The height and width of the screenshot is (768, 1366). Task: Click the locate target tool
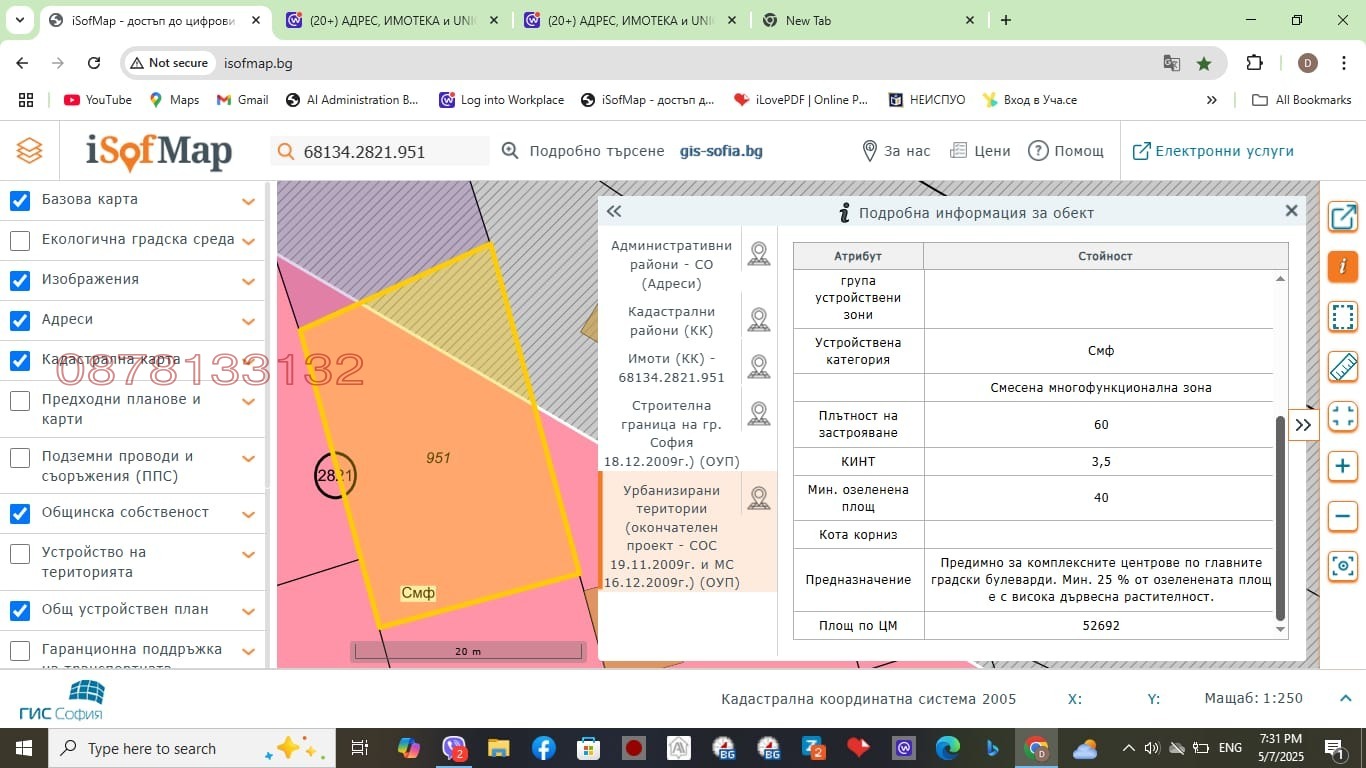click(x=1343, y=566)
